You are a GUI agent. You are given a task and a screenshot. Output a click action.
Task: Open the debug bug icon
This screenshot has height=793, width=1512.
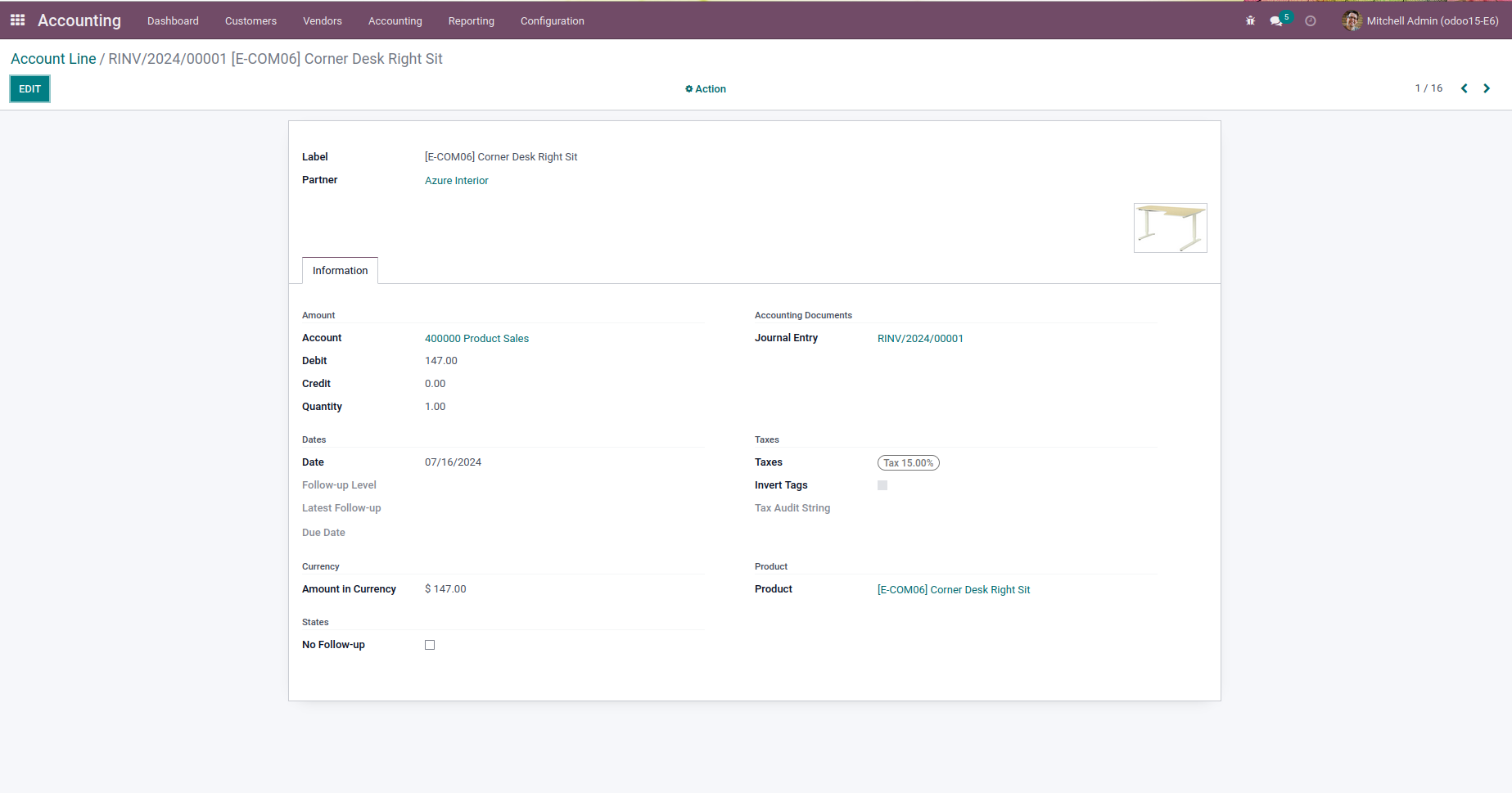click(1250, 21)
